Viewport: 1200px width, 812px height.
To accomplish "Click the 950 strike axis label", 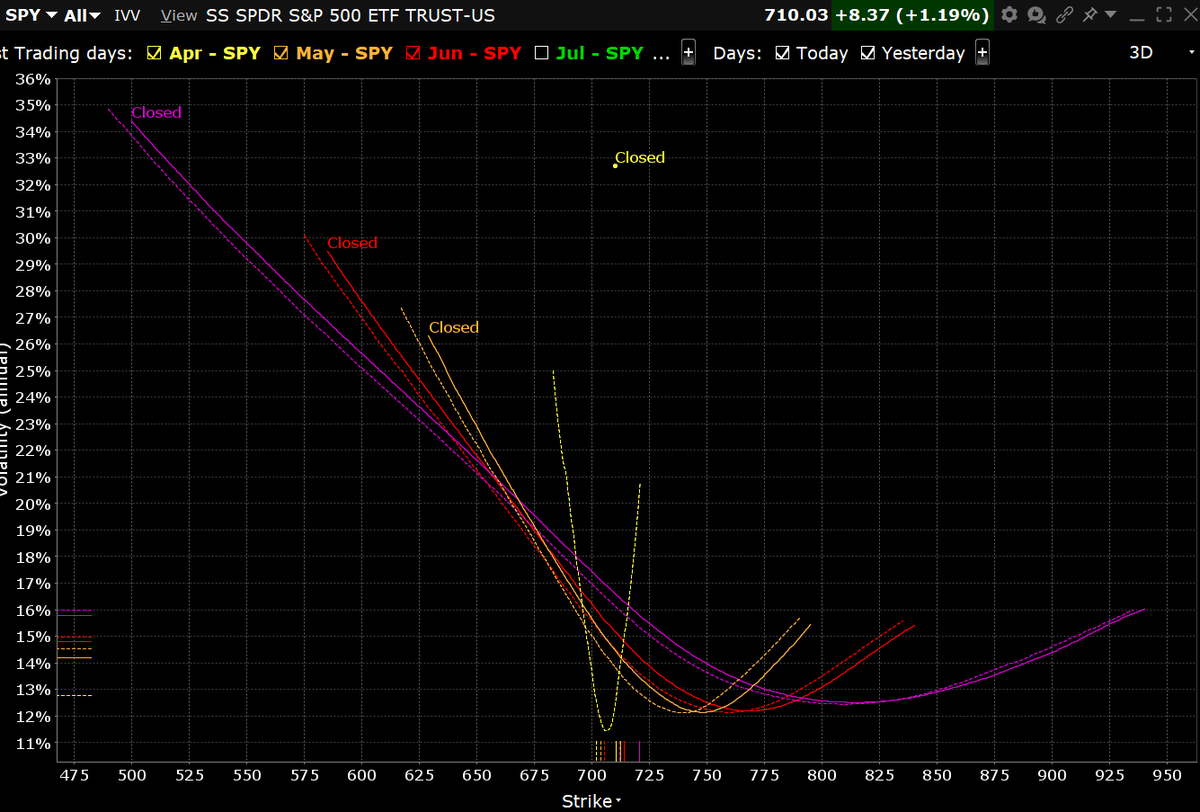I will [1167, 775].
